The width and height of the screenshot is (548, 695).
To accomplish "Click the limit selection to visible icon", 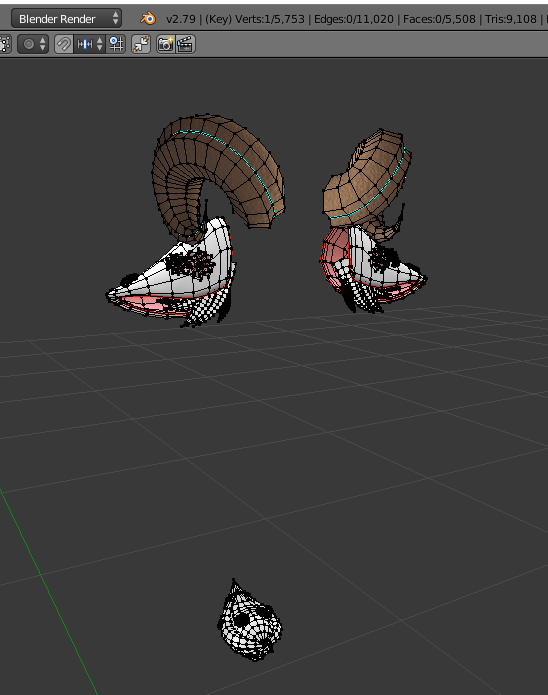I will (x=4, y=44).
